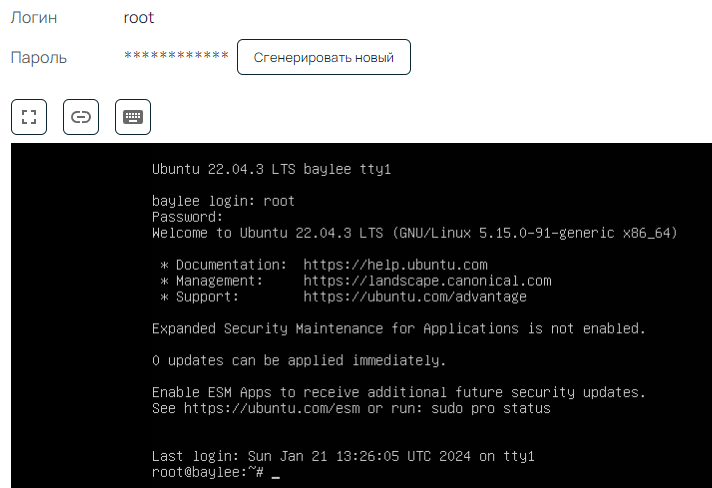
Task: Click the ubuntu.com/esm URL in terminal
Action: 272,408
